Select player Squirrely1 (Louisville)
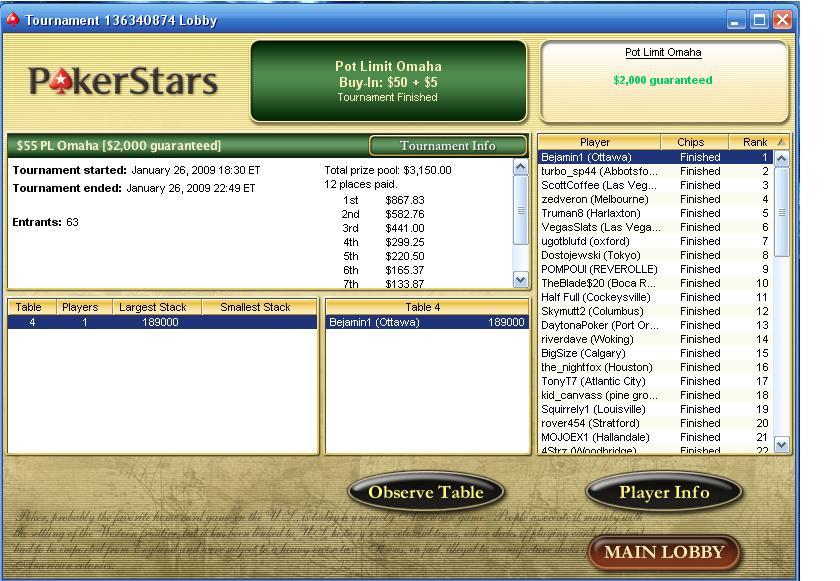The width and height of the screenshot is (840, 581). click(x=656, y=409)
